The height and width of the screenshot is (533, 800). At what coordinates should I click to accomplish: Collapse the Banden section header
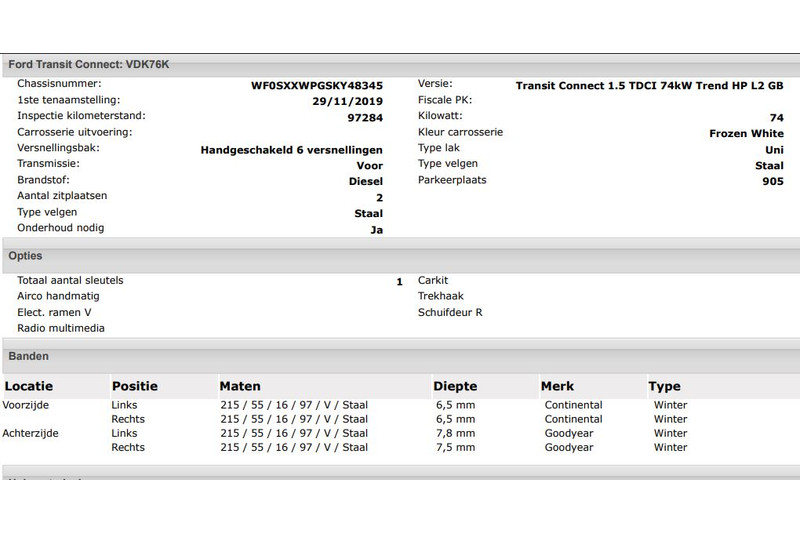click(x=29, y=355)
